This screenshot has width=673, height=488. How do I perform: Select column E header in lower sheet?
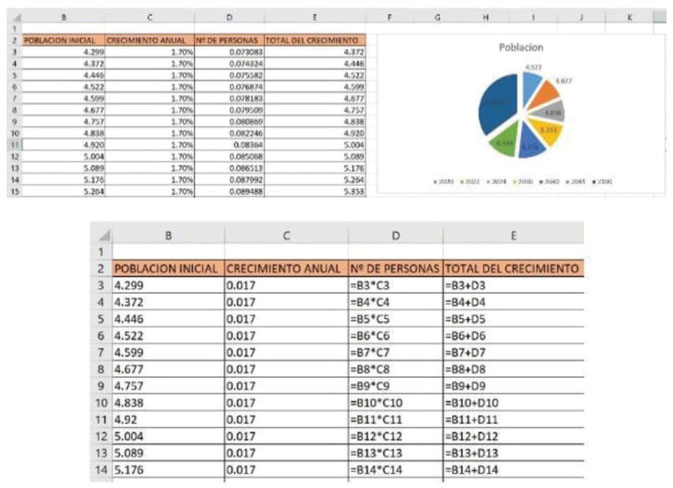[512, 235]
